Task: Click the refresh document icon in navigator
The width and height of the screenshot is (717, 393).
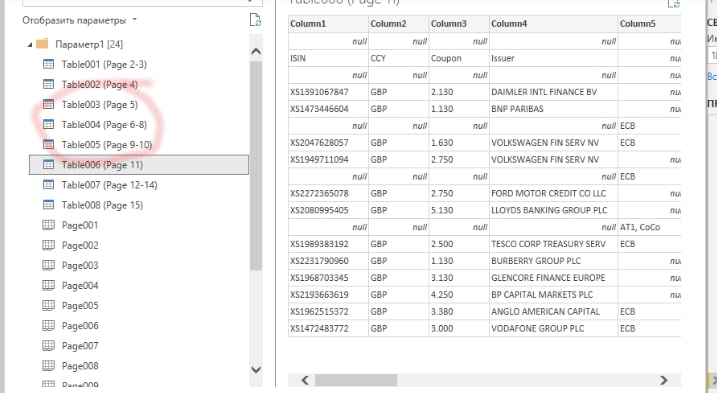Action: 255,20
